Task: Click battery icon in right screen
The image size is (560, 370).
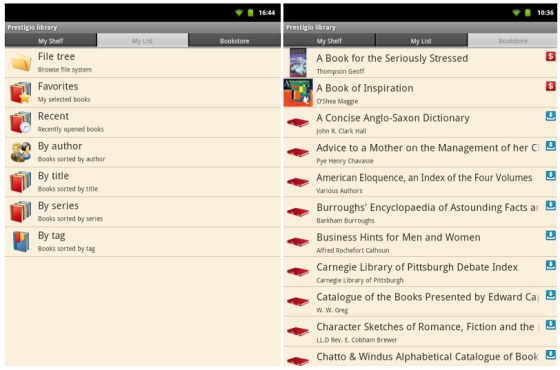Action: [x=528, y=13]
